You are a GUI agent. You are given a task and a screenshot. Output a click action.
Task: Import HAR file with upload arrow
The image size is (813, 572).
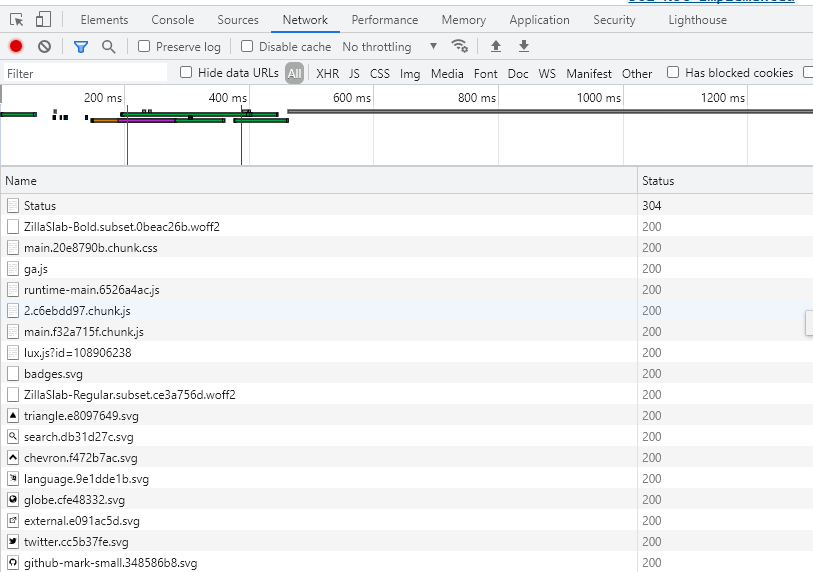tap(496, 46)
